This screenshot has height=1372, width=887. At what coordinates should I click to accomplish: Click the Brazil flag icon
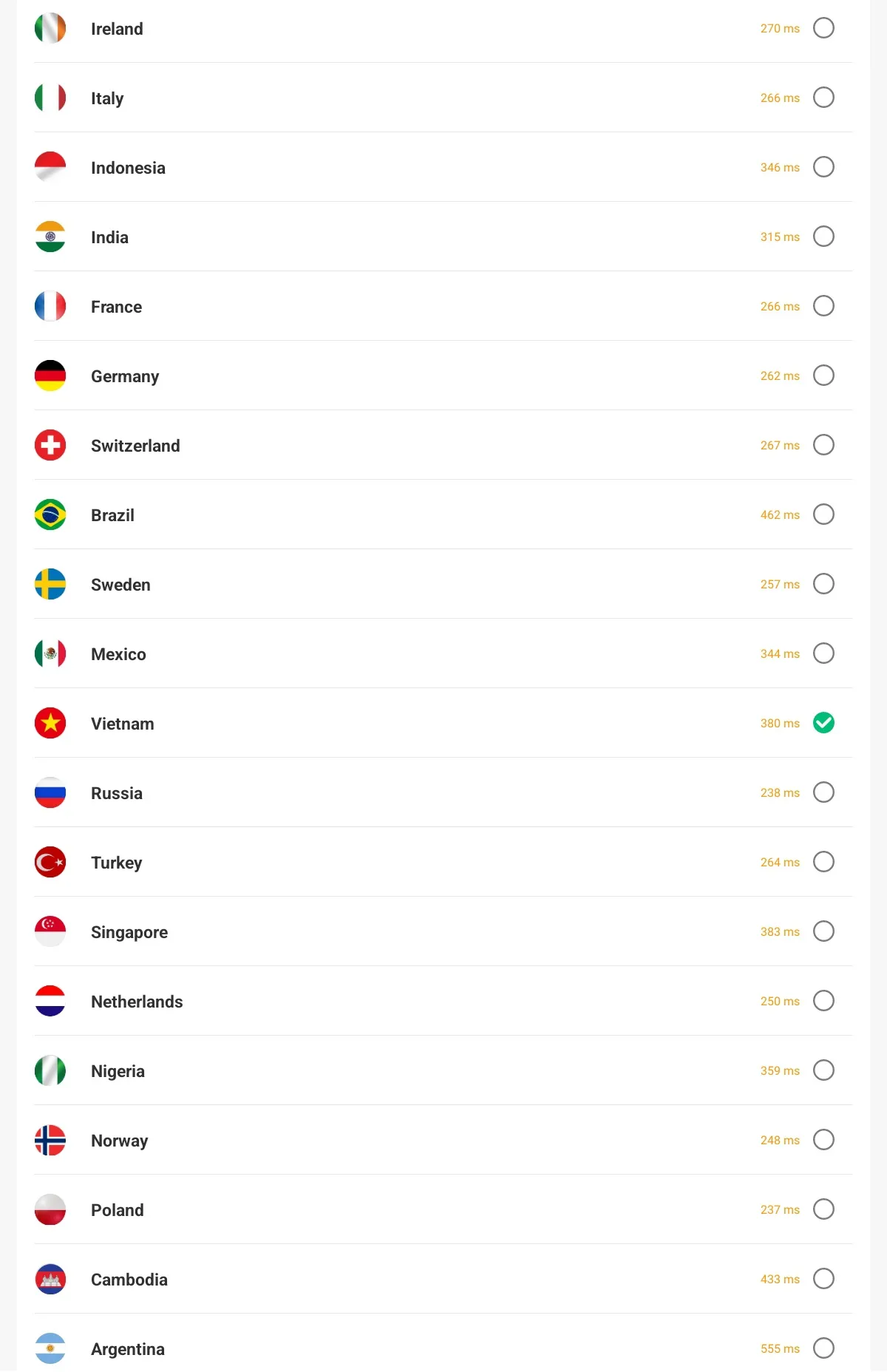point(50,515)
